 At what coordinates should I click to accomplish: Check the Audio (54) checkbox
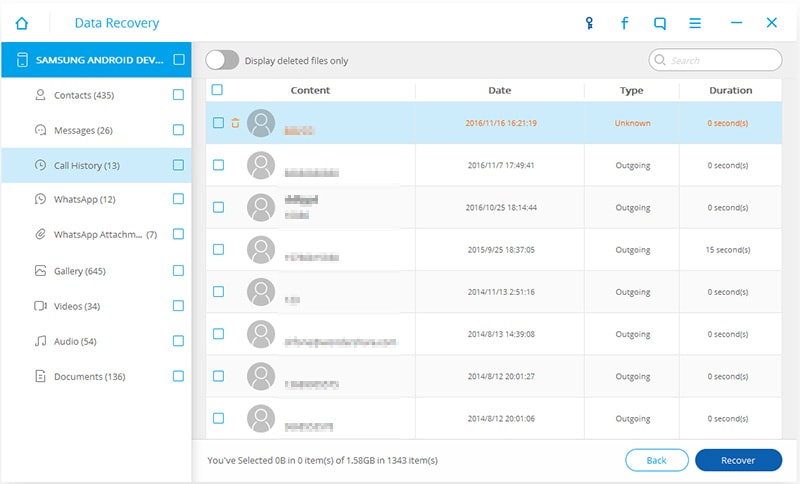(x=178, y=341)
